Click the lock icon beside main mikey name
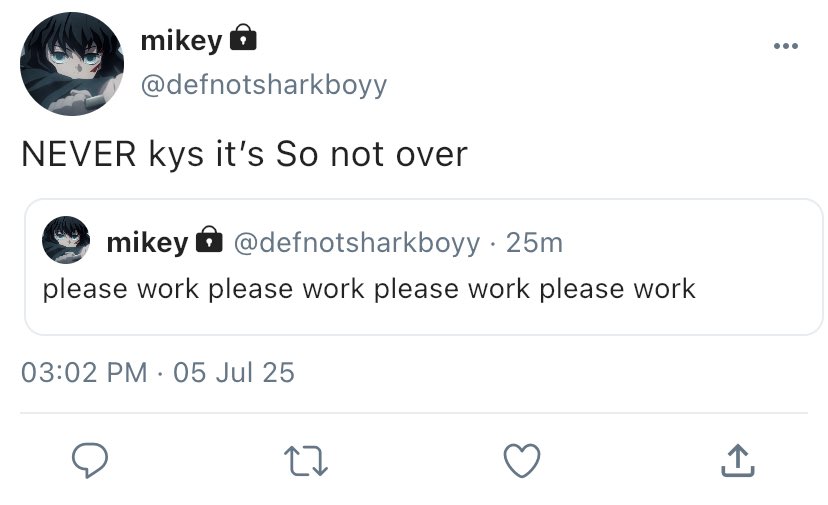Viewport: 828px width, 505px height. point(243,40)
